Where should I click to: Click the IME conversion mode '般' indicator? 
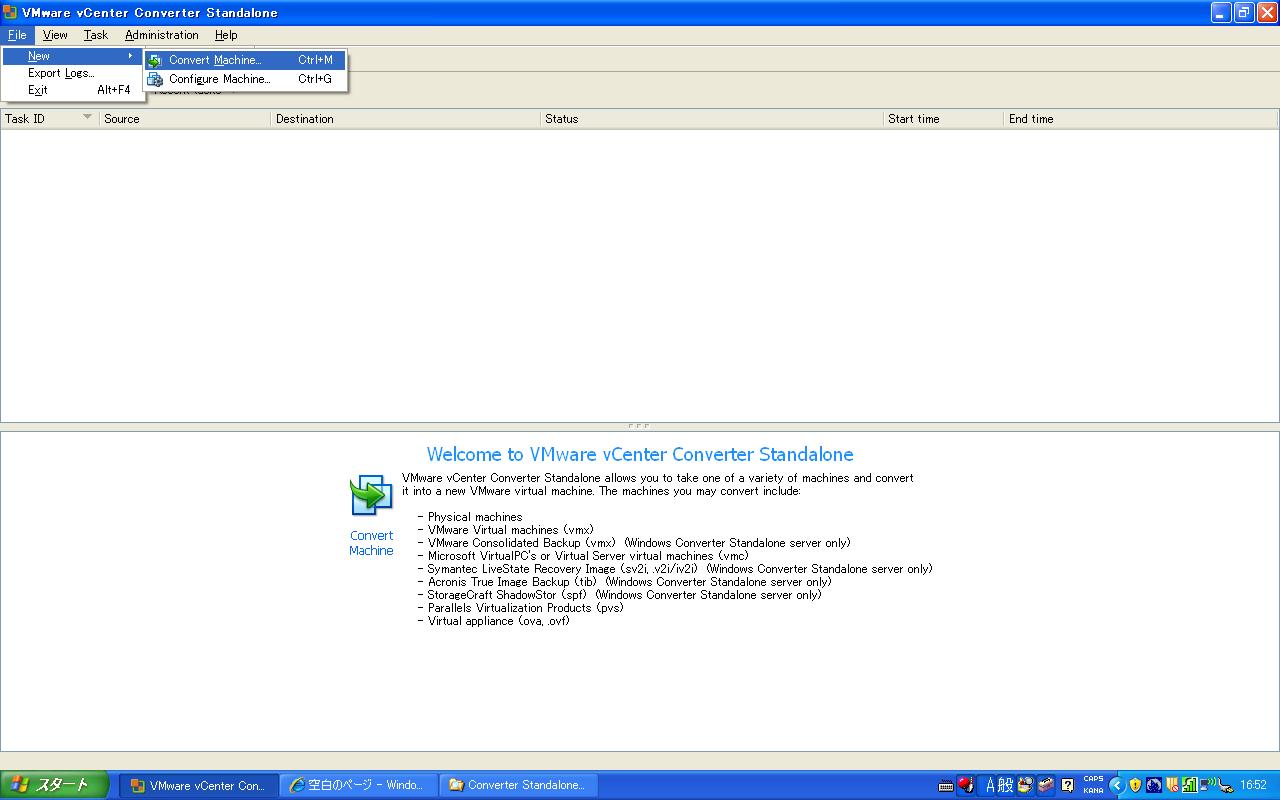1005,785
